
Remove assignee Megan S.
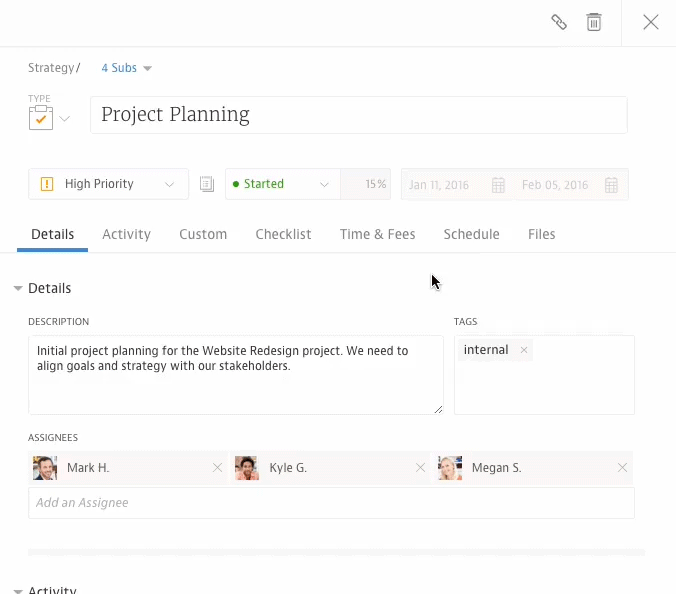(x=622, y=468)
